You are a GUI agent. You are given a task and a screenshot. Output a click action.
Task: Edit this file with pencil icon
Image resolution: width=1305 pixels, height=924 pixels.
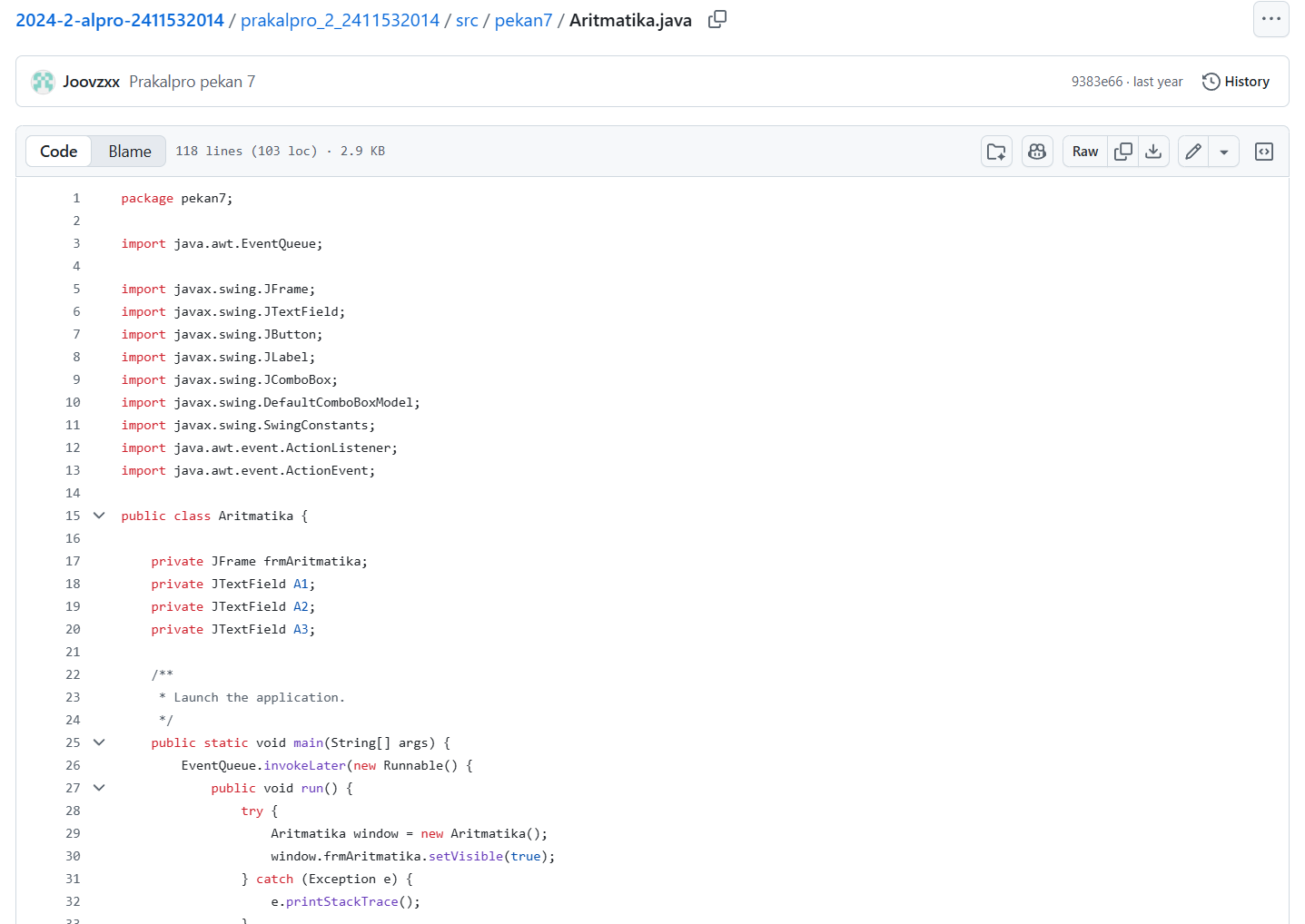coord(1193,152)
